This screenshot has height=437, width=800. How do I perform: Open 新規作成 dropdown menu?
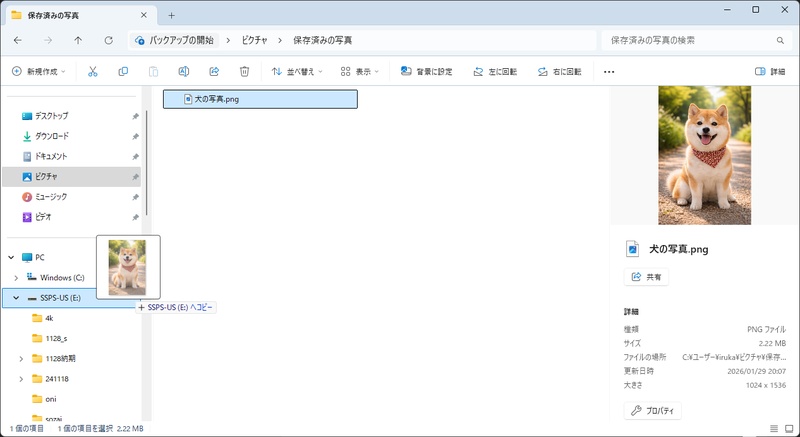(x=39, y=72)
